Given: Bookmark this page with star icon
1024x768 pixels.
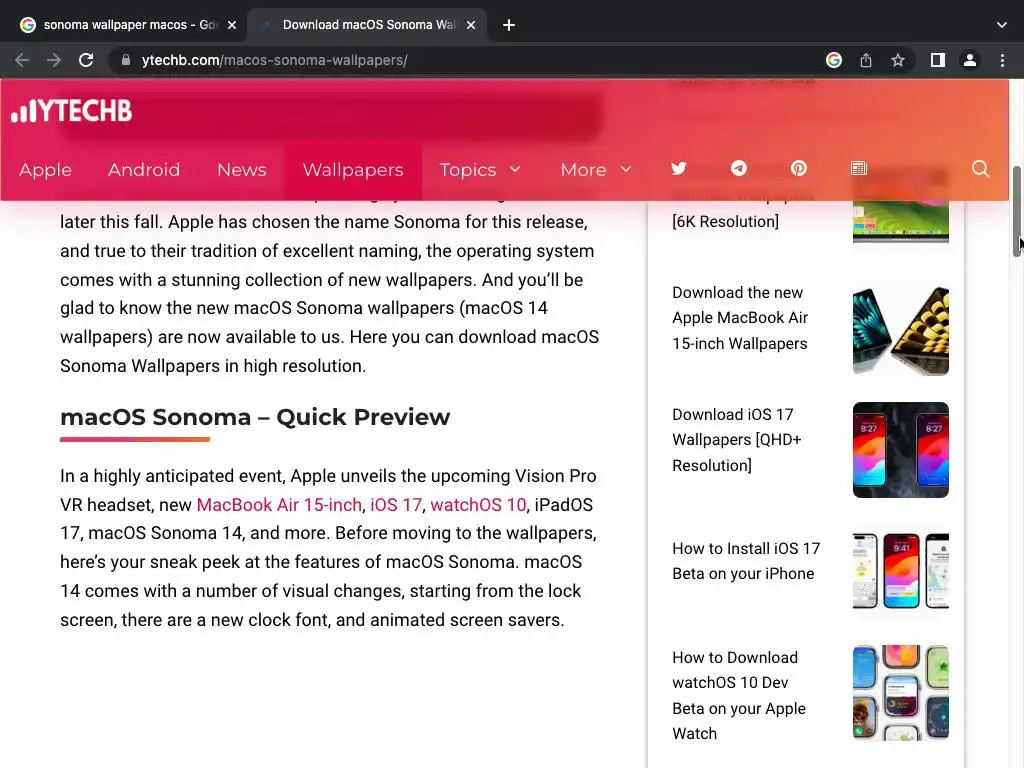Looking at the screenshot, I should pyautogui.click(x=898, y=60).
